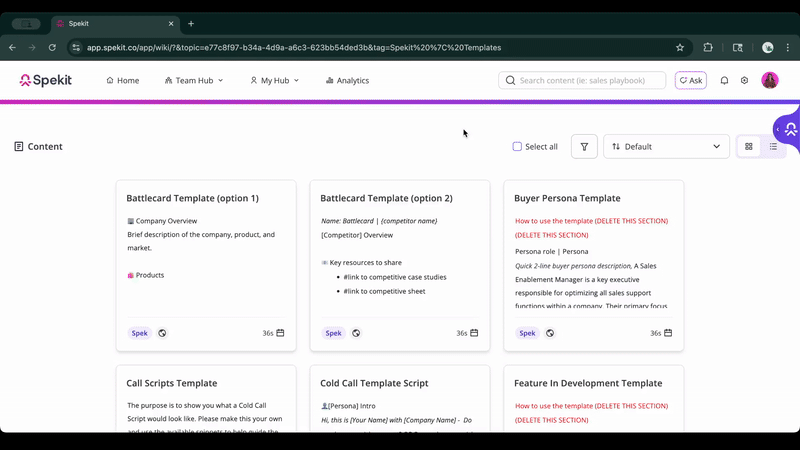Select the Spekit browser tab

(115, 23)
